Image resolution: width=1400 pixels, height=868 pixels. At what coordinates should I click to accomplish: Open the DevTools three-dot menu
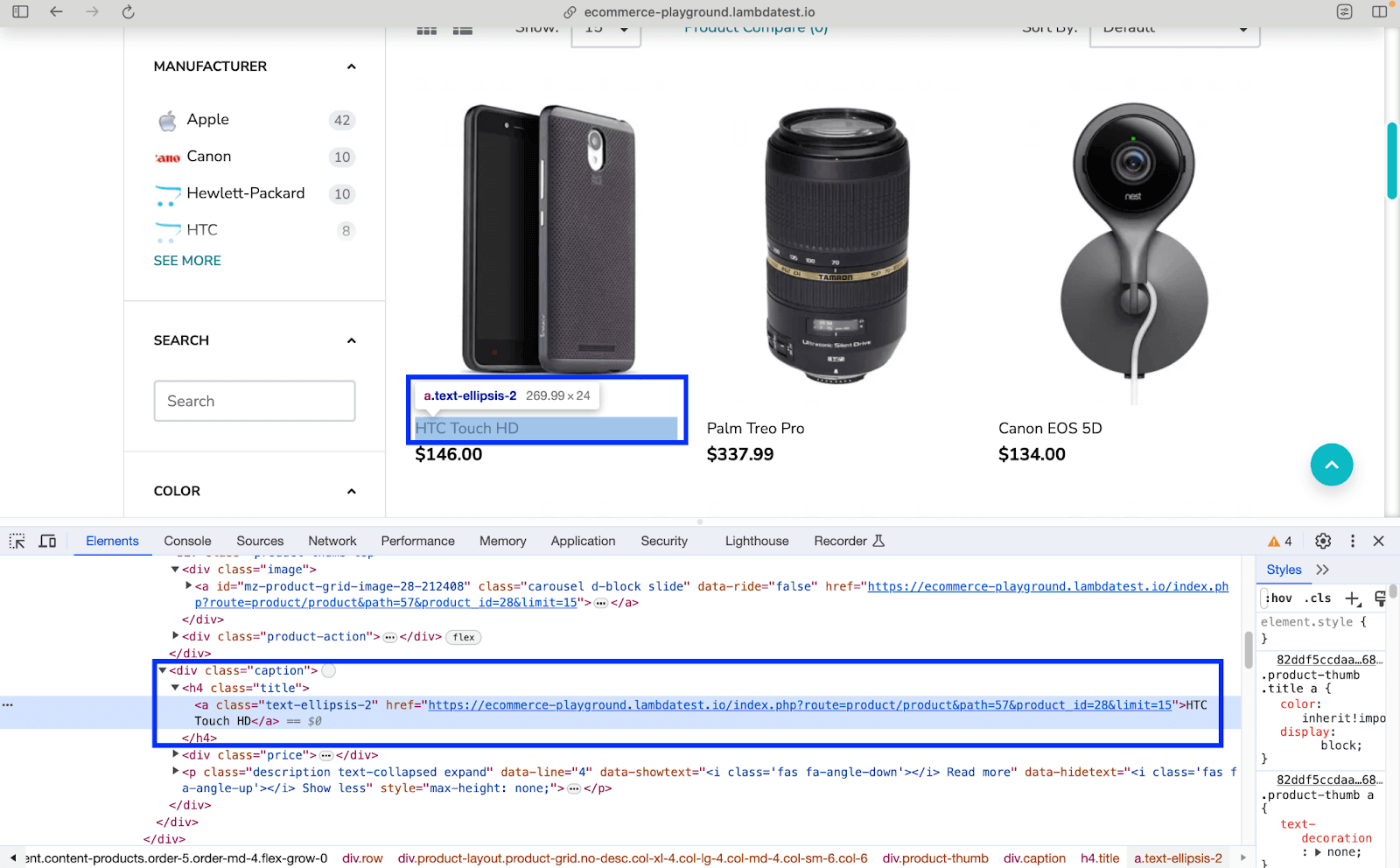[1352, 541]
